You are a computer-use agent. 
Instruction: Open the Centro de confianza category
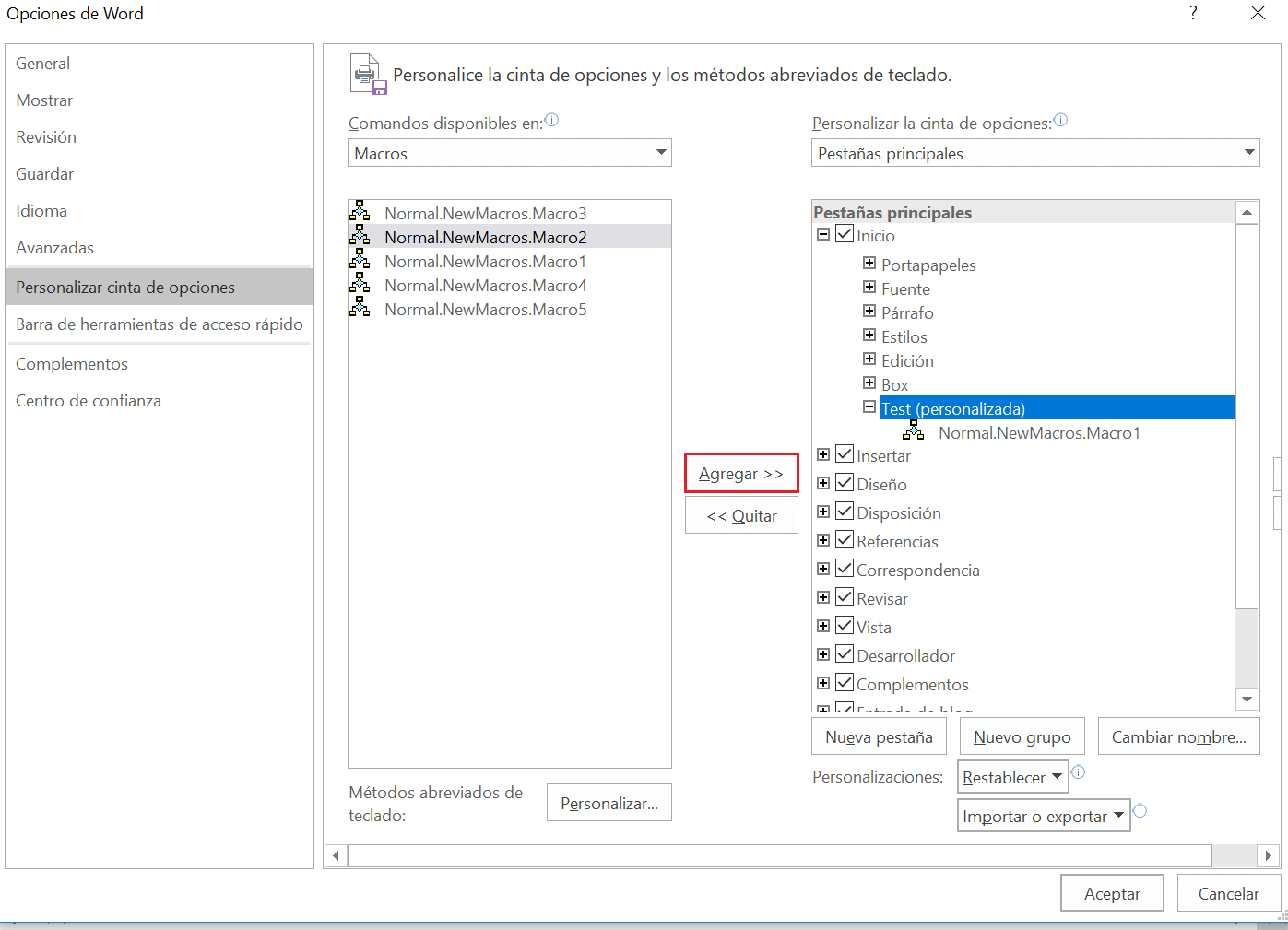[160, 401]
